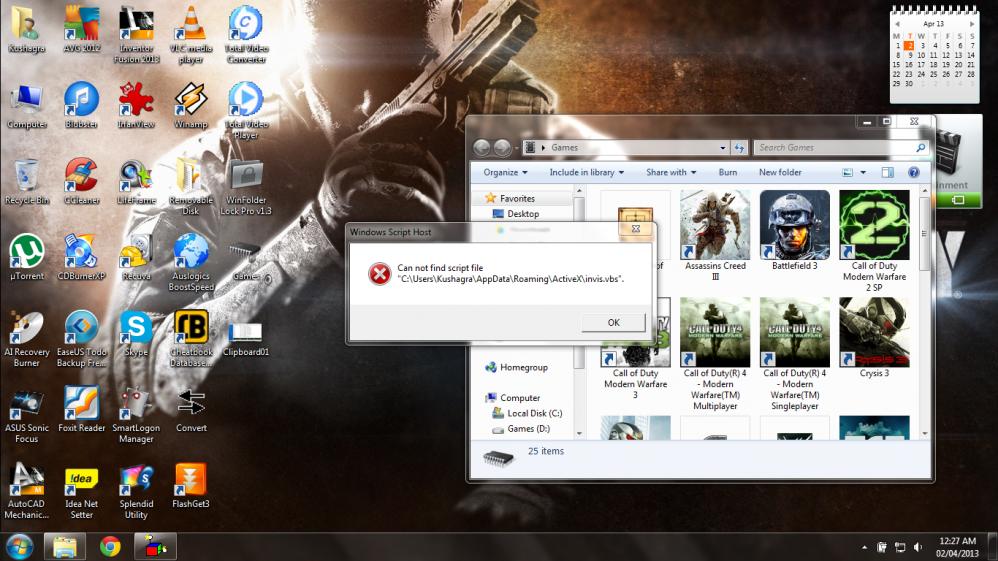Open Inventor Fusion 2013 desktop shortcut

(136, 35)
